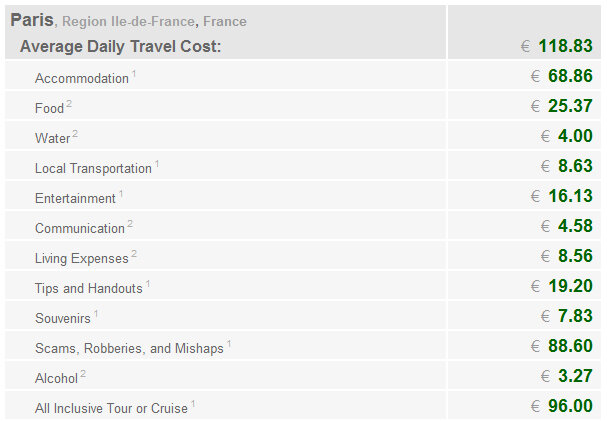Viewport: 607px width, 421px height.
Task: Open the Local Transportation category
Action: click(93, 168)
